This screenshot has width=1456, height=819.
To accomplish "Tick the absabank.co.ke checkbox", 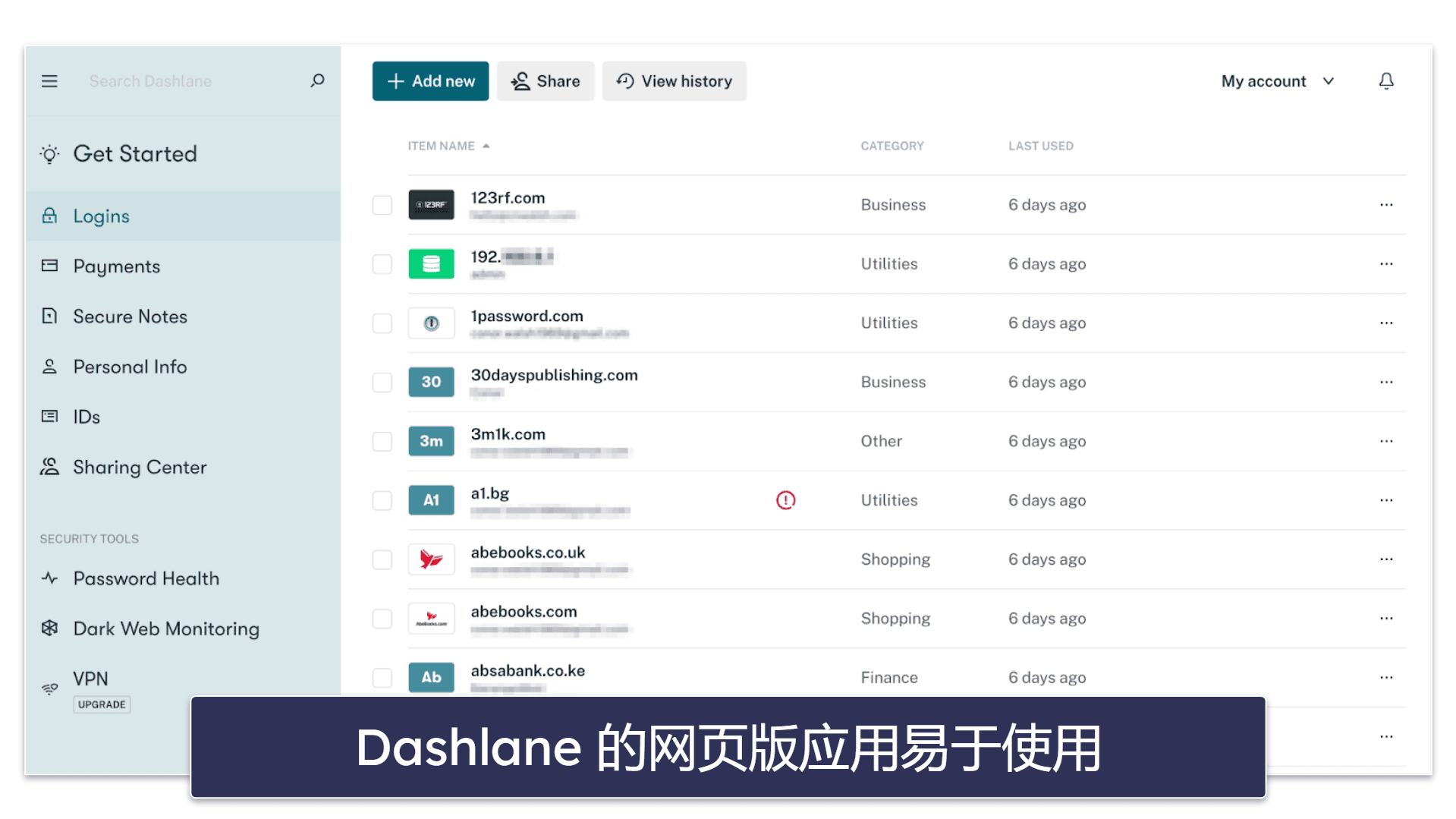I will point(382,677).
